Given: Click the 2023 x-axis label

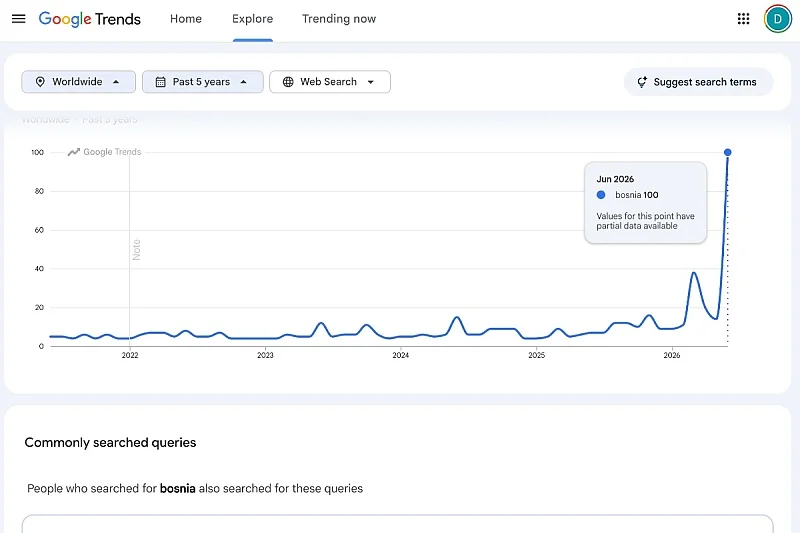Looking at the screenshot, I should pos(265,355).
